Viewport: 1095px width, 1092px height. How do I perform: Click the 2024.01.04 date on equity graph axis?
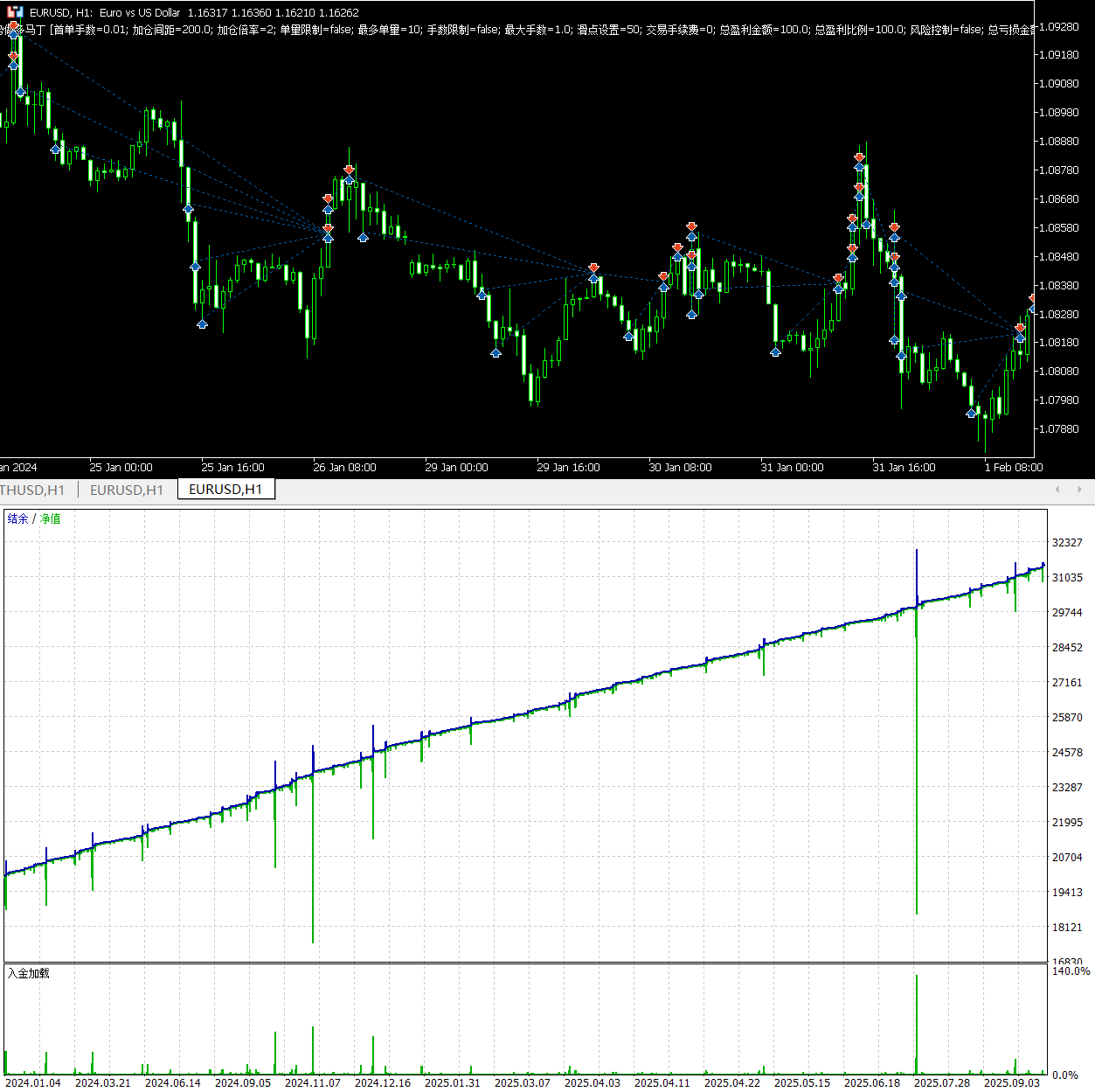[x=33, y=1082]
